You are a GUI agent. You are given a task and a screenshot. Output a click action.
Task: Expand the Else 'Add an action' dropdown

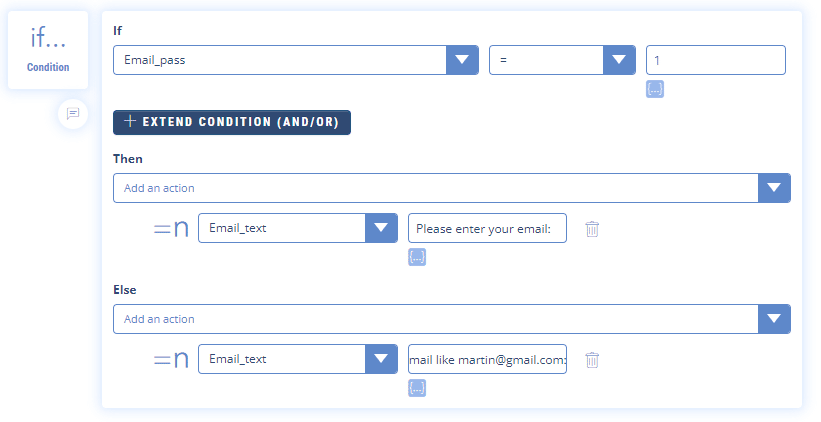pos(774,319)
